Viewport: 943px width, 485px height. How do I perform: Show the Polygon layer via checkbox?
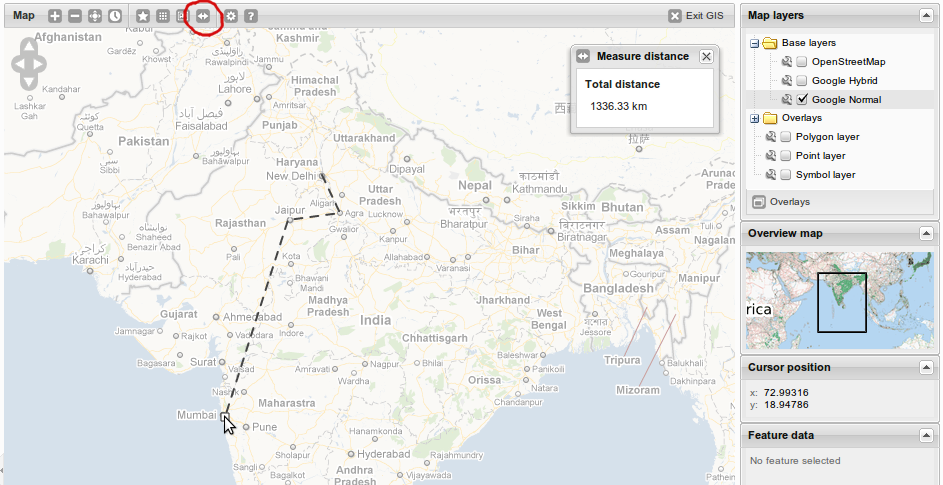(785, 137)
